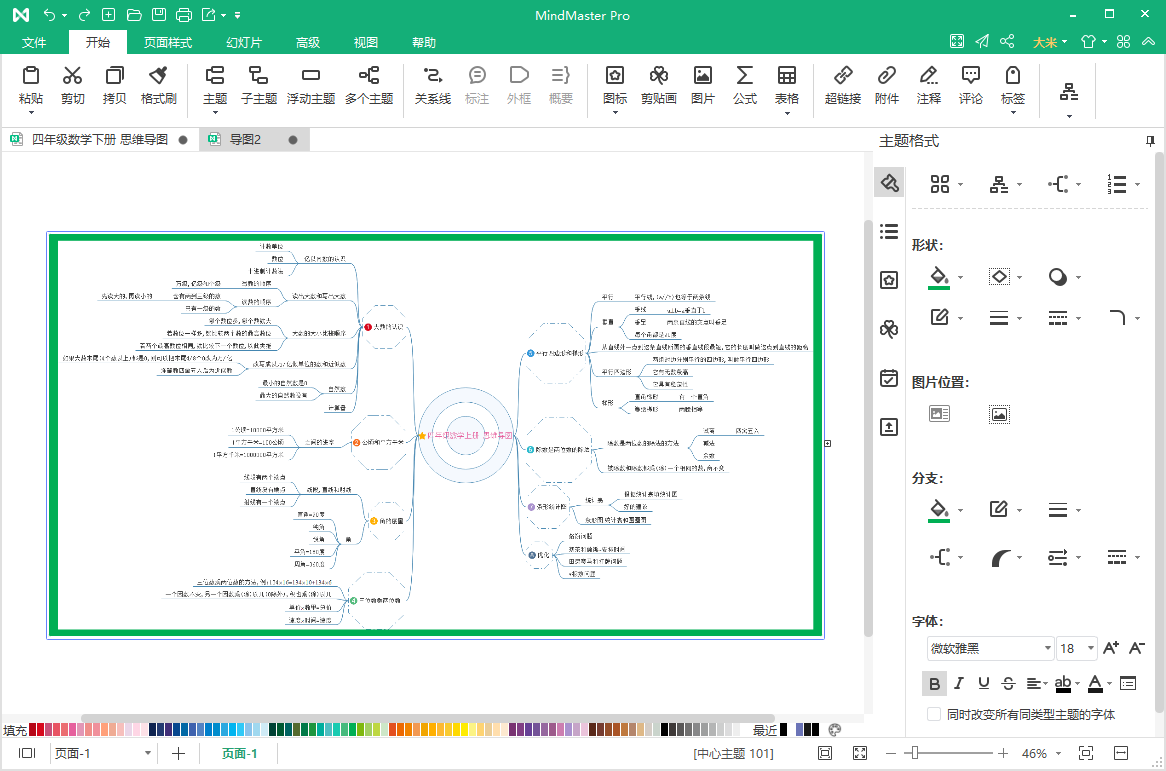The image size is (1166, 771).
Task: Expand the shape fill color dropdown
Action: pos(960,277)
